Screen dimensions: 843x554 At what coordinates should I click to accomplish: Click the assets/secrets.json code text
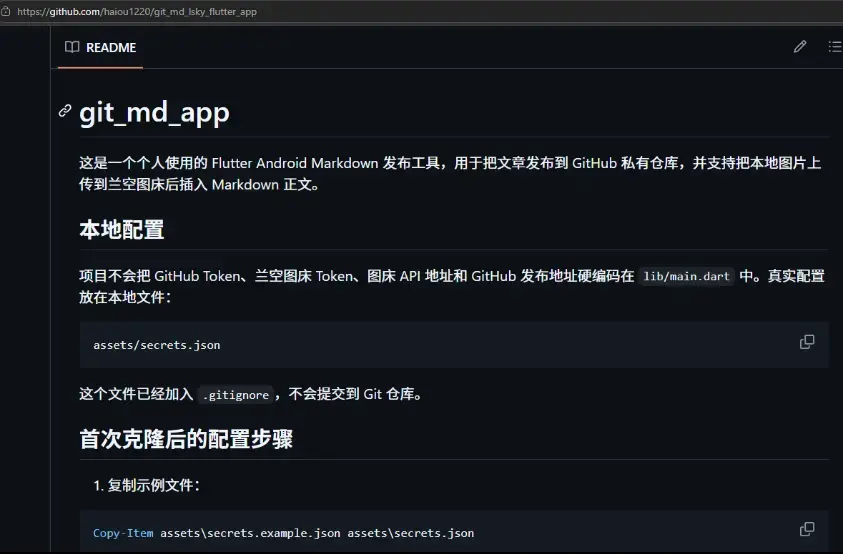pos(156,345)
